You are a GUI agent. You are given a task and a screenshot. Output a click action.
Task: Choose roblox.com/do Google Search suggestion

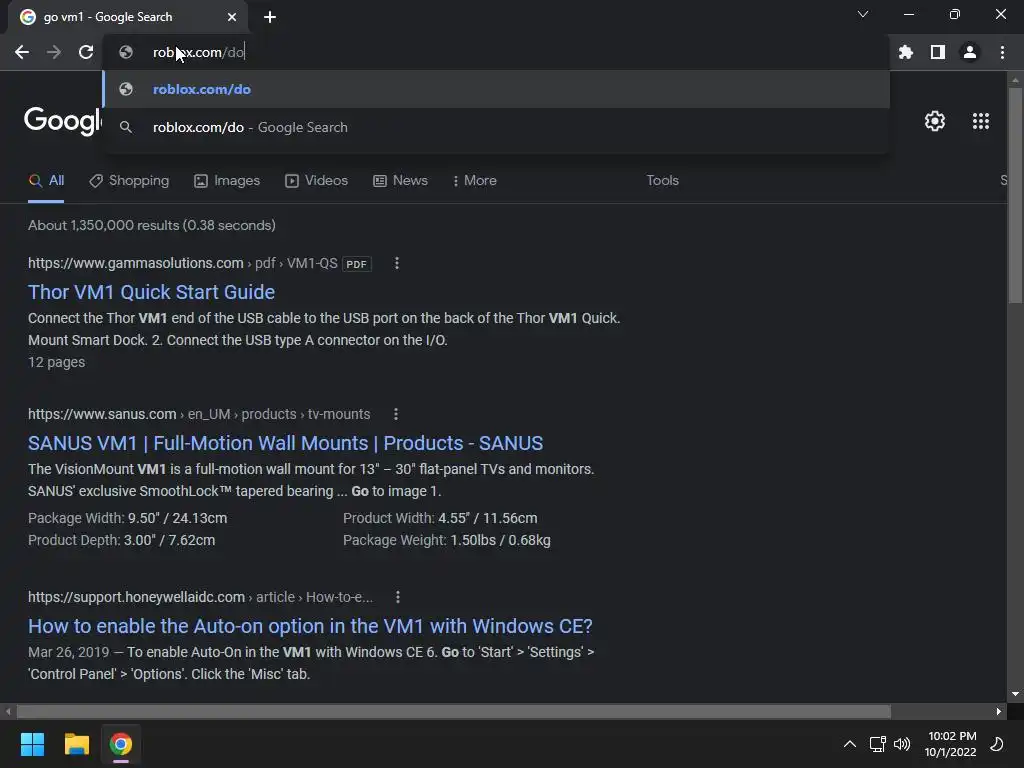(496, 127)
